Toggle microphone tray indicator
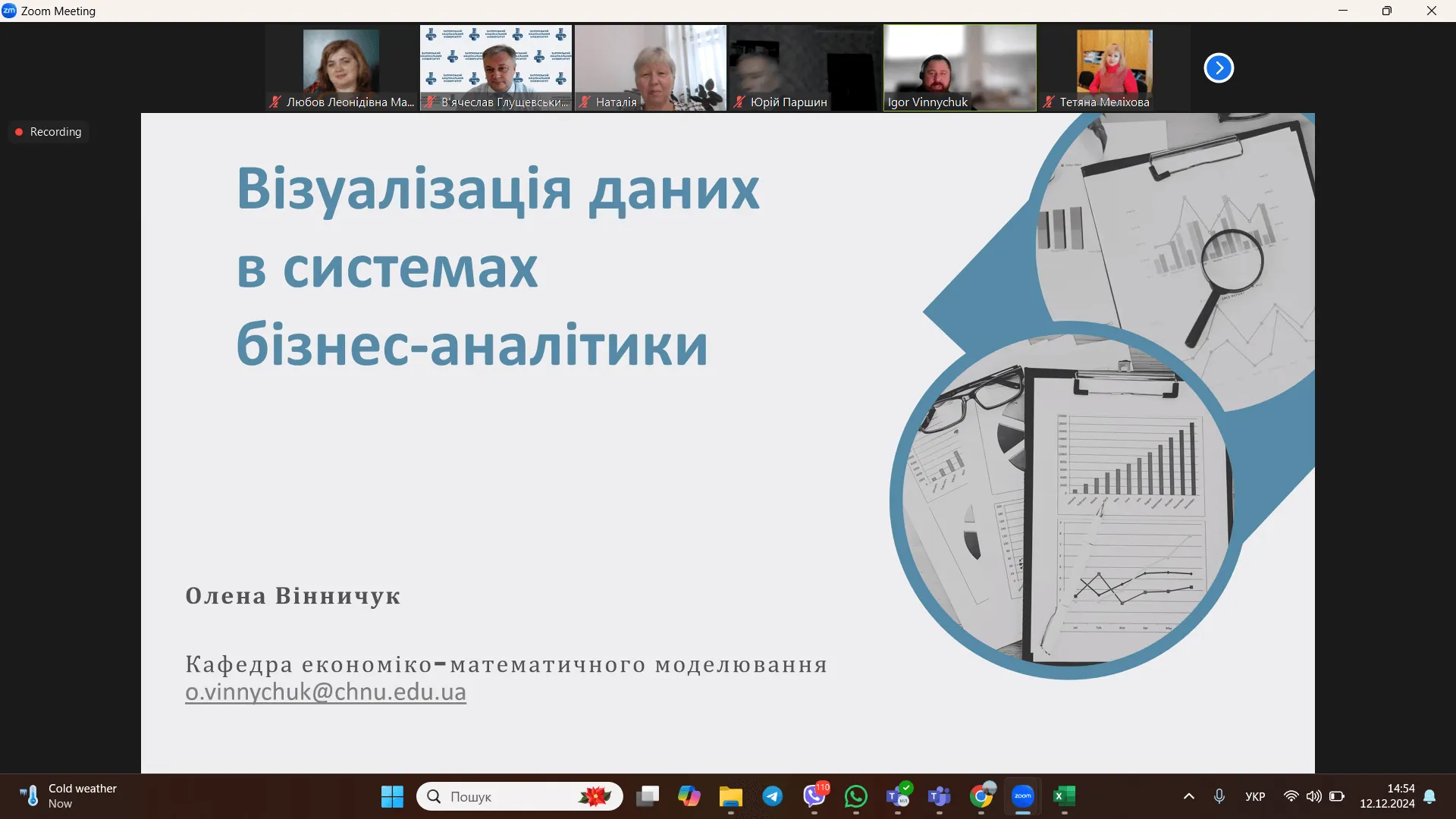 [1219, 796]
